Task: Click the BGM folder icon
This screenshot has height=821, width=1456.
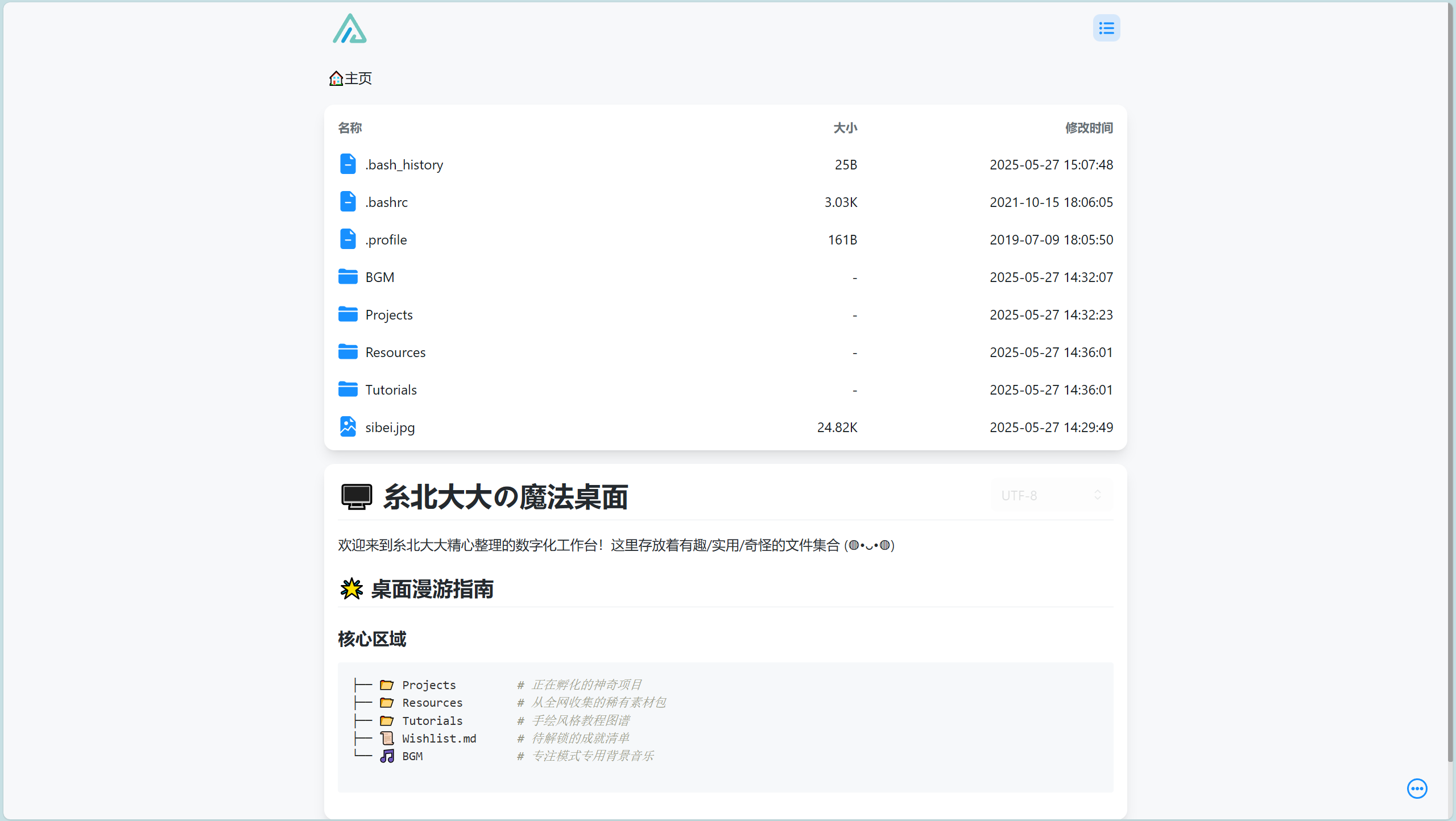Action: (348, 276)
